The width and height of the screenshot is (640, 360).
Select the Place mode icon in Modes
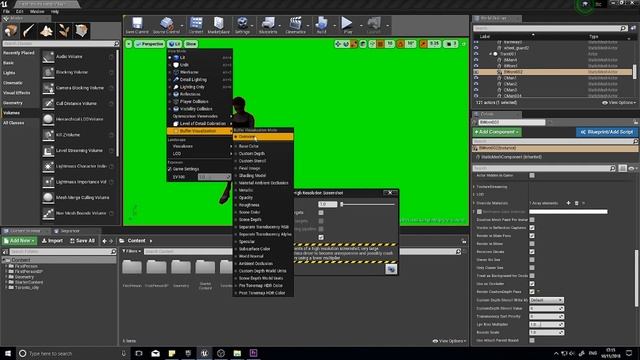(10, 31)
